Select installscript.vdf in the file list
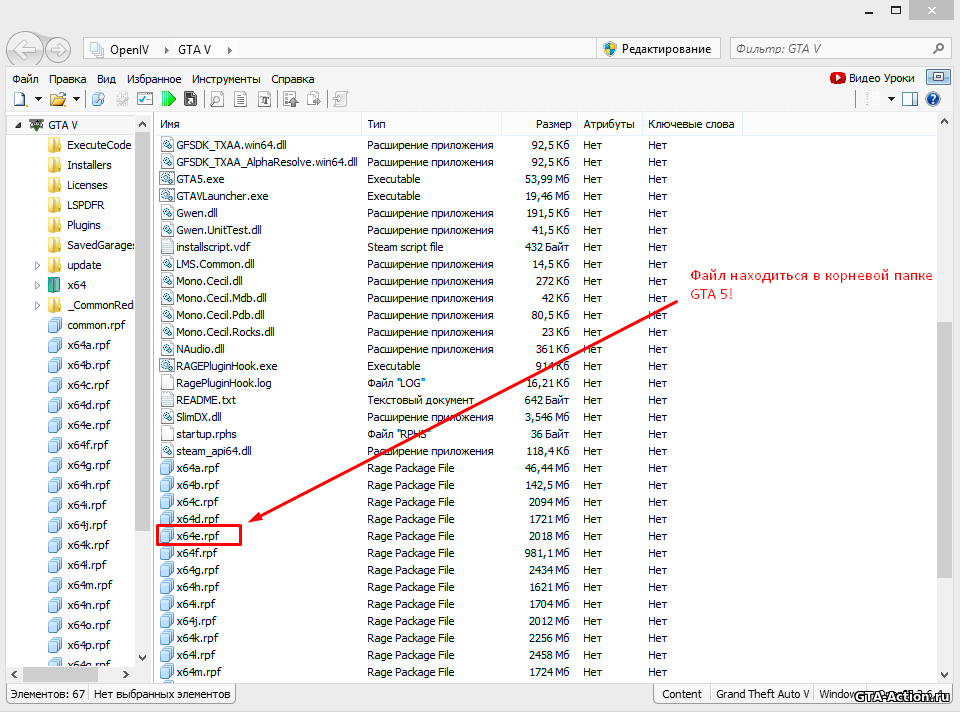The height and width of the screenshot is (712, 960). [213, 247]
